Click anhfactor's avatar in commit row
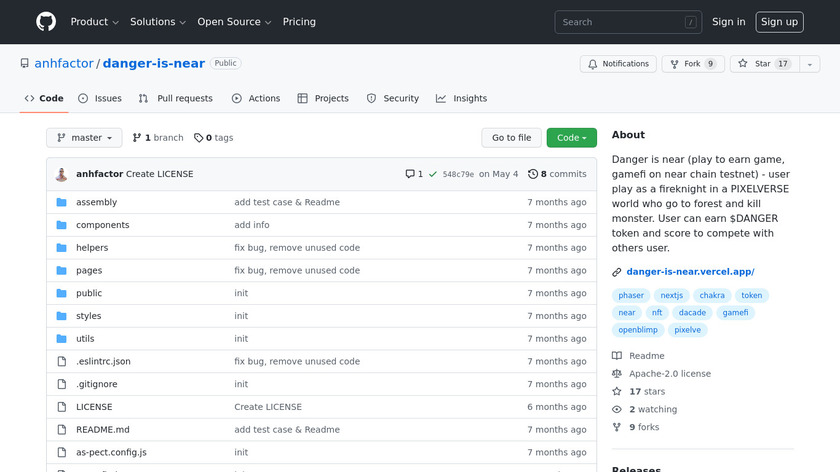Image resolution: width=840 pixels, height=472 pixels. (x=62, y=174)
